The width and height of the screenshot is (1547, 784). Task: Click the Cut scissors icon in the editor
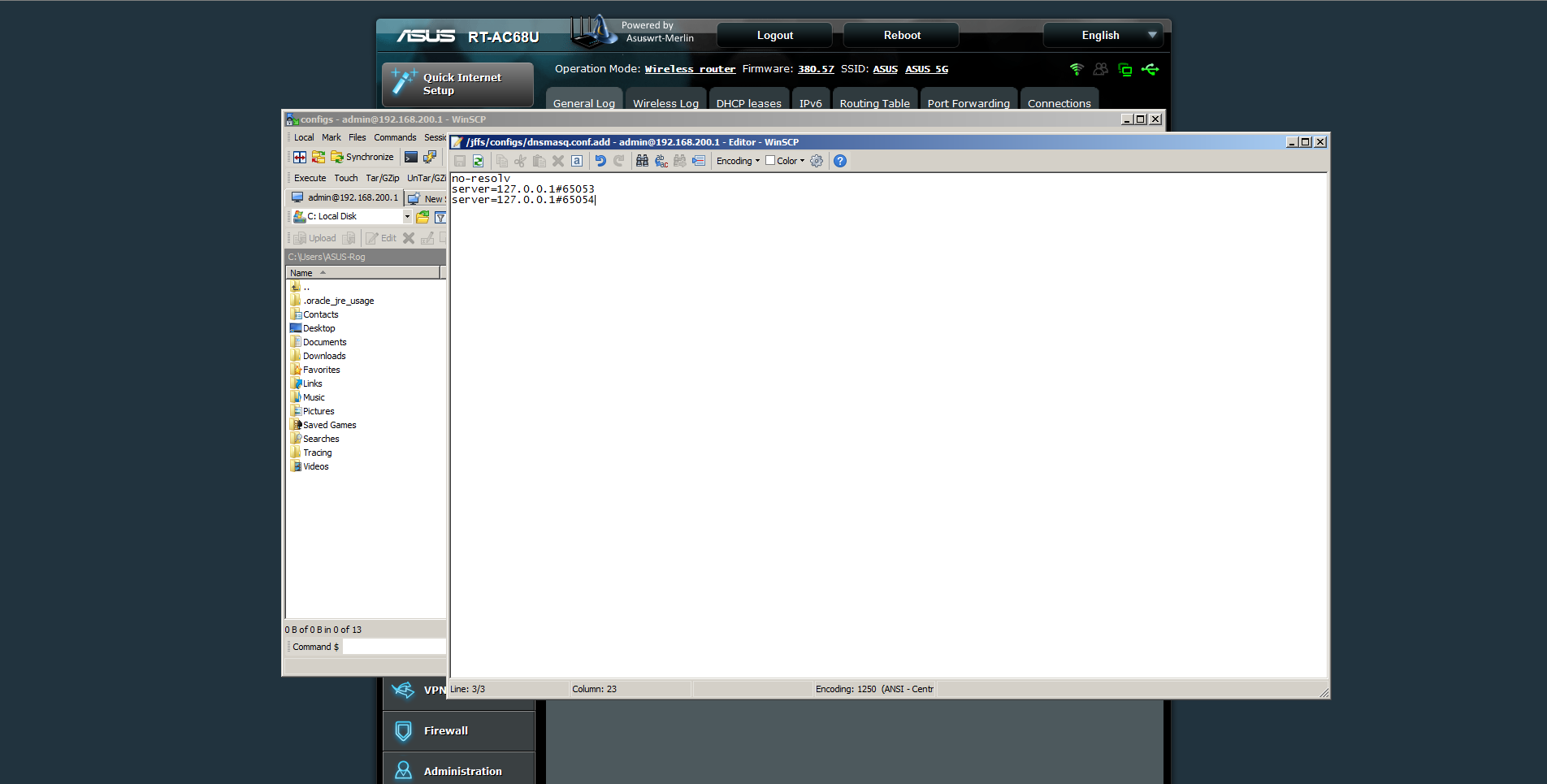click(520, 161)
